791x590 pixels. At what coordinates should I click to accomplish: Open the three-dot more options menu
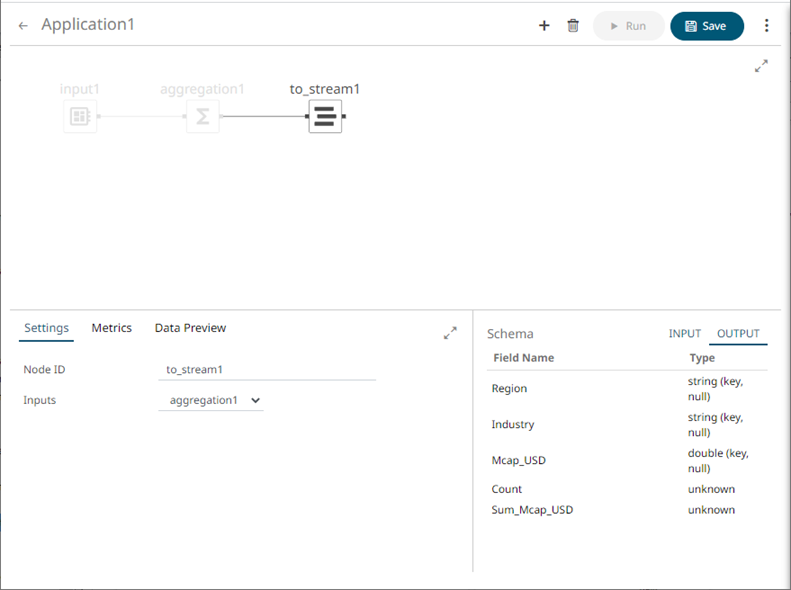point(767,26)
